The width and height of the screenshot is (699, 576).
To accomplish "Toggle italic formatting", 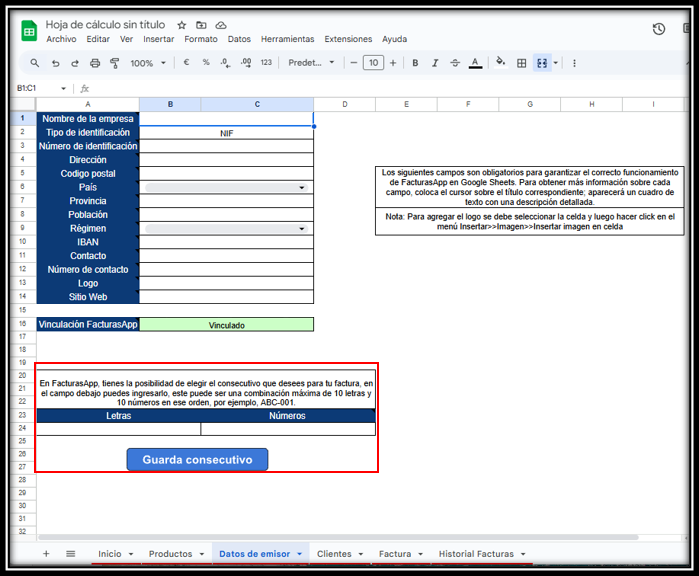I will click(x=434, y=63).
